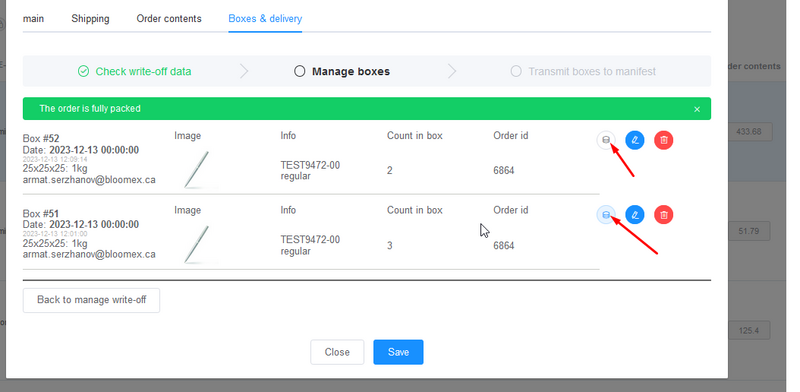This screenshot has height=392, width=800.
Task: Click chevron after Manage boxes step
Action: pyautogui.click(x=452, y=71)
